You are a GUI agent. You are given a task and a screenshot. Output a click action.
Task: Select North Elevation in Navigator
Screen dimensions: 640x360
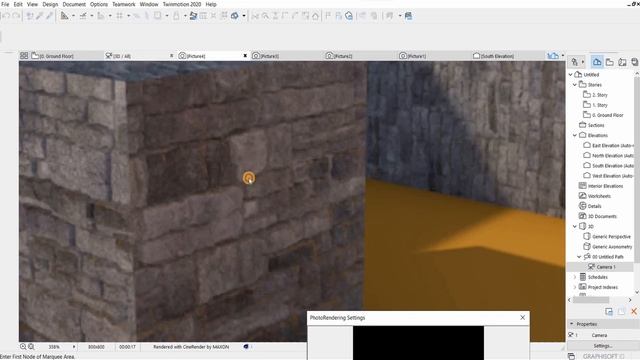point(609,156)
